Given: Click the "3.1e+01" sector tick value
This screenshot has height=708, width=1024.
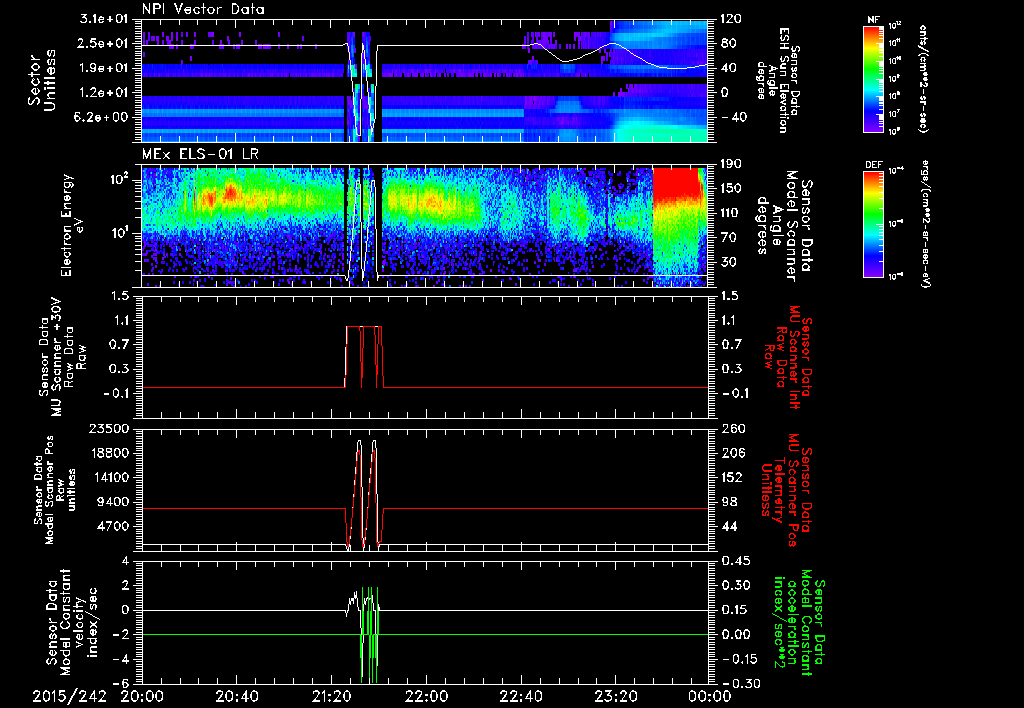Looking at the screenshot, I should 105,19.
